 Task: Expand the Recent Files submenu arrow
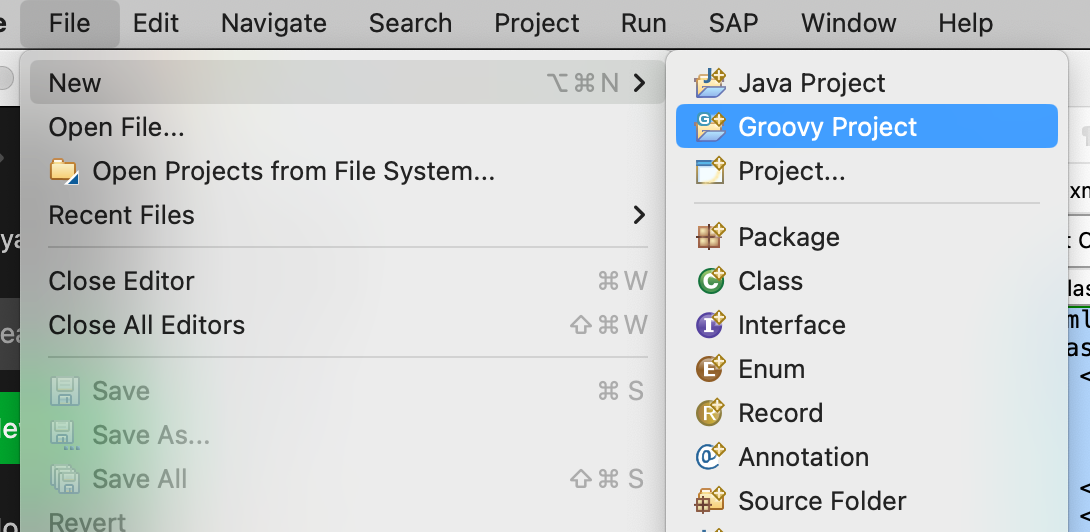(x=639, y=215)
